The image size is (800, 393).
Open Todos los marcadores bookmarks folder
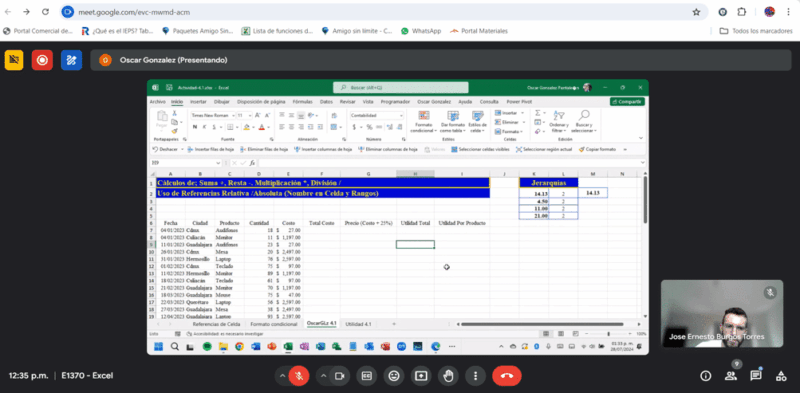coord(756,31)
